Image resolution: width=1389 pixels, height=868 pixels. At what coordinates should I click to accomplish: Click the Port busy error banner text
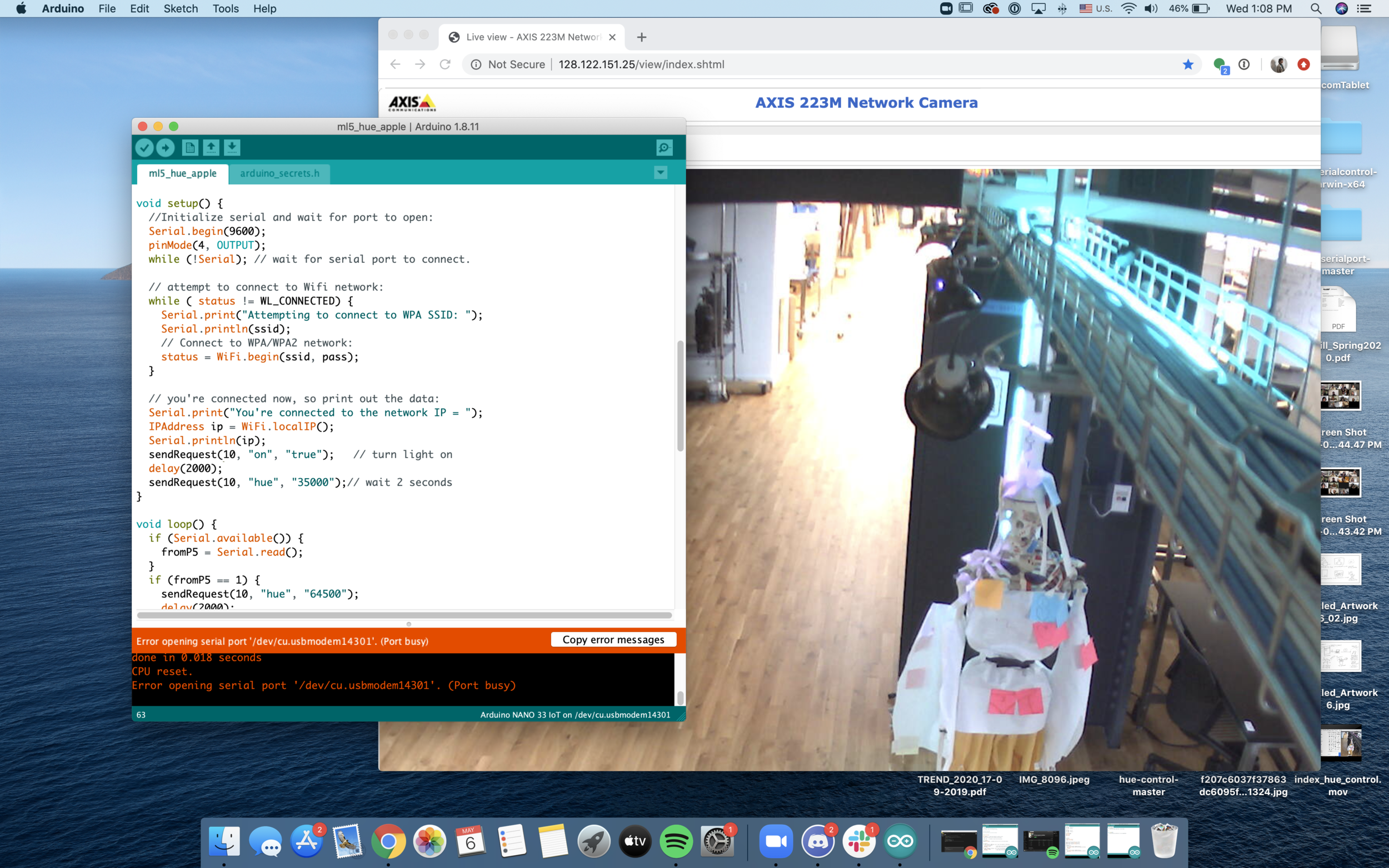[x=282, y=641]
